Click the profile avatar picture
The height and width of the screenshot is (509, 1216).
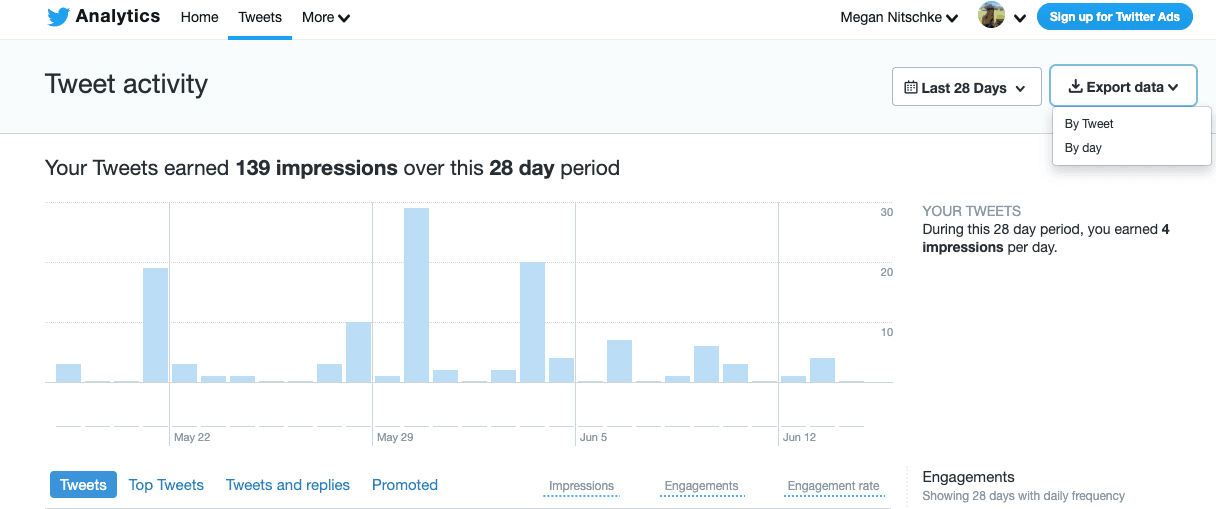tap(991, 16)
